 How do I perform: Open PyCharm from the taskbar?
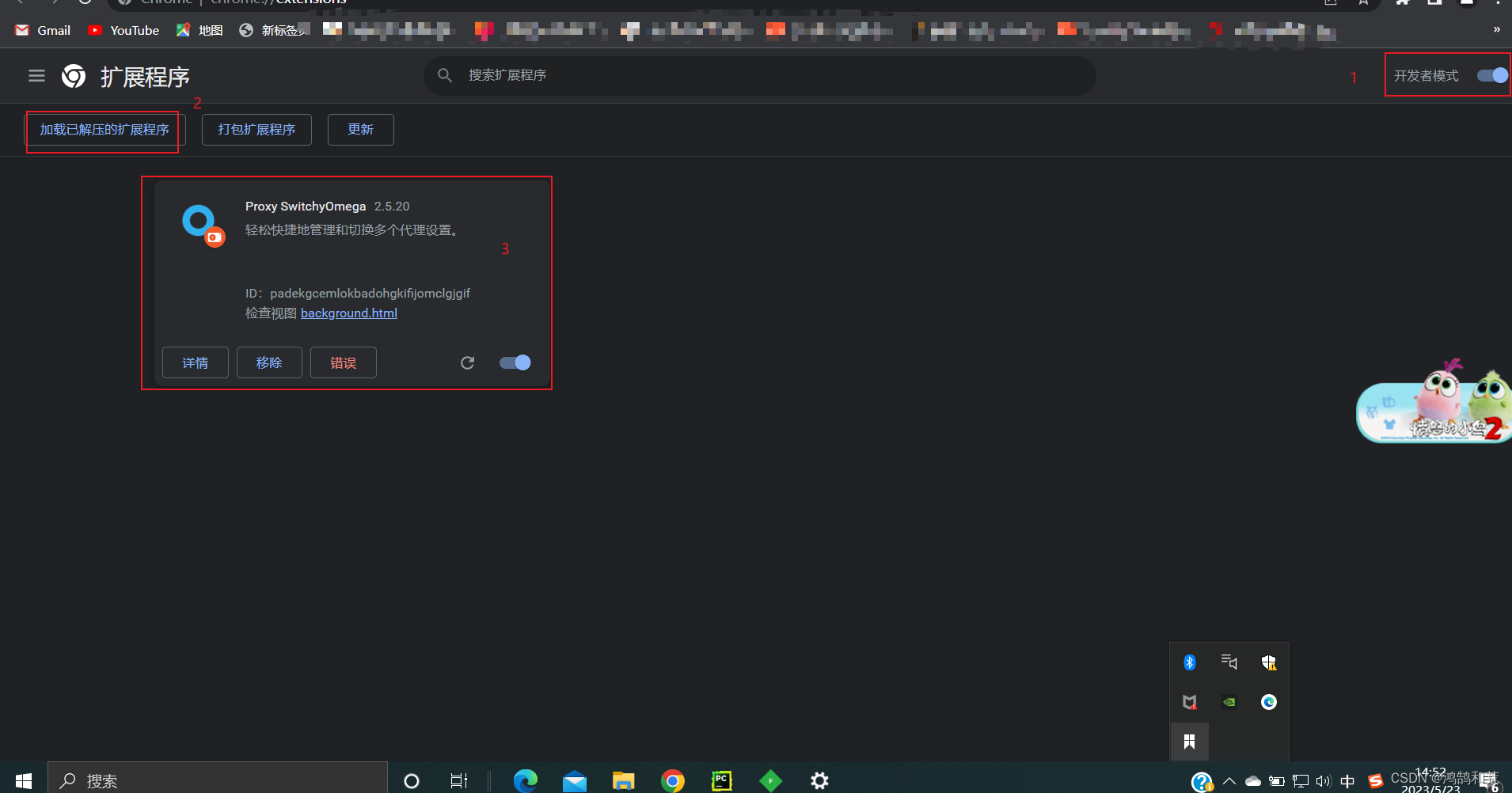(x=722, y=781)
